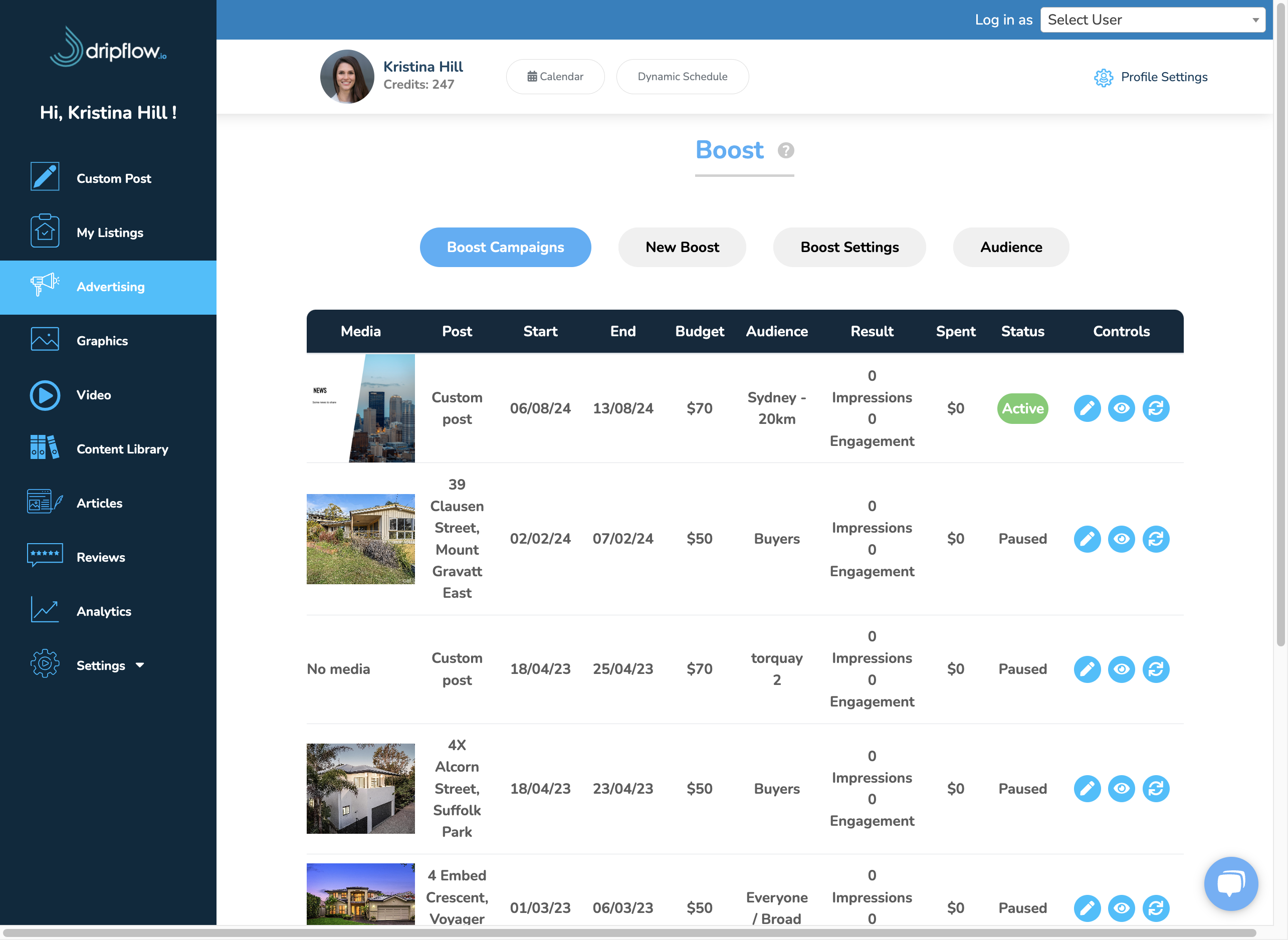Open the 39 Clausen Street house thumbnail
The width and height of the screenshot is (1288, 940).
pyautogui.click(x=361, y=539)
